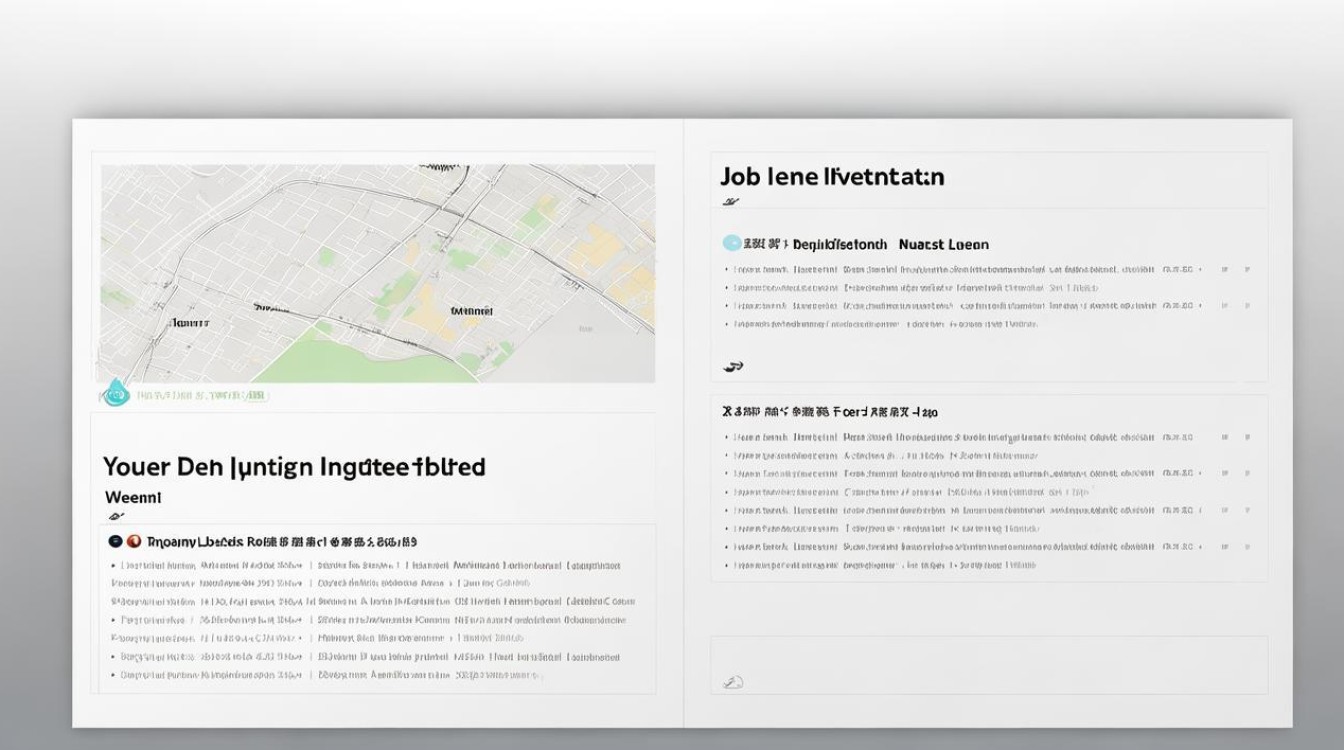This screenshot has width=1344, height=750.
Task: Click the small pencil icon under "Weennl"
Action: pos(116,517)
